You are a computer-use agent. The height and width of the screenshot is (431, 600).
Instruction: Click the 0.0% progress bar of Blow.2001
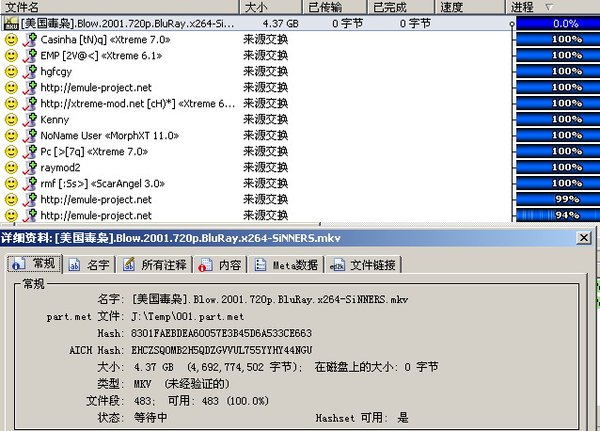coord(558,24)
